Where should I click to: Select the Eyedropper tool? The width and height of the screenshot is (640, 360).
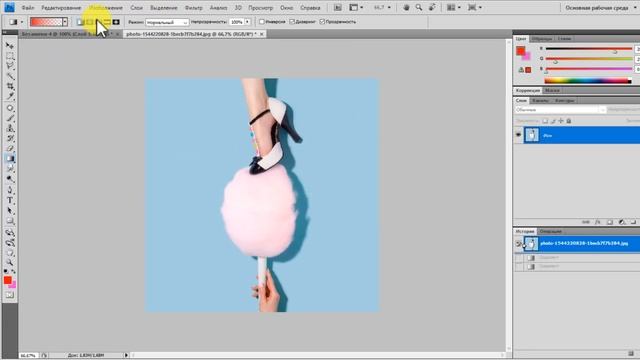click(x=10, y=96)
